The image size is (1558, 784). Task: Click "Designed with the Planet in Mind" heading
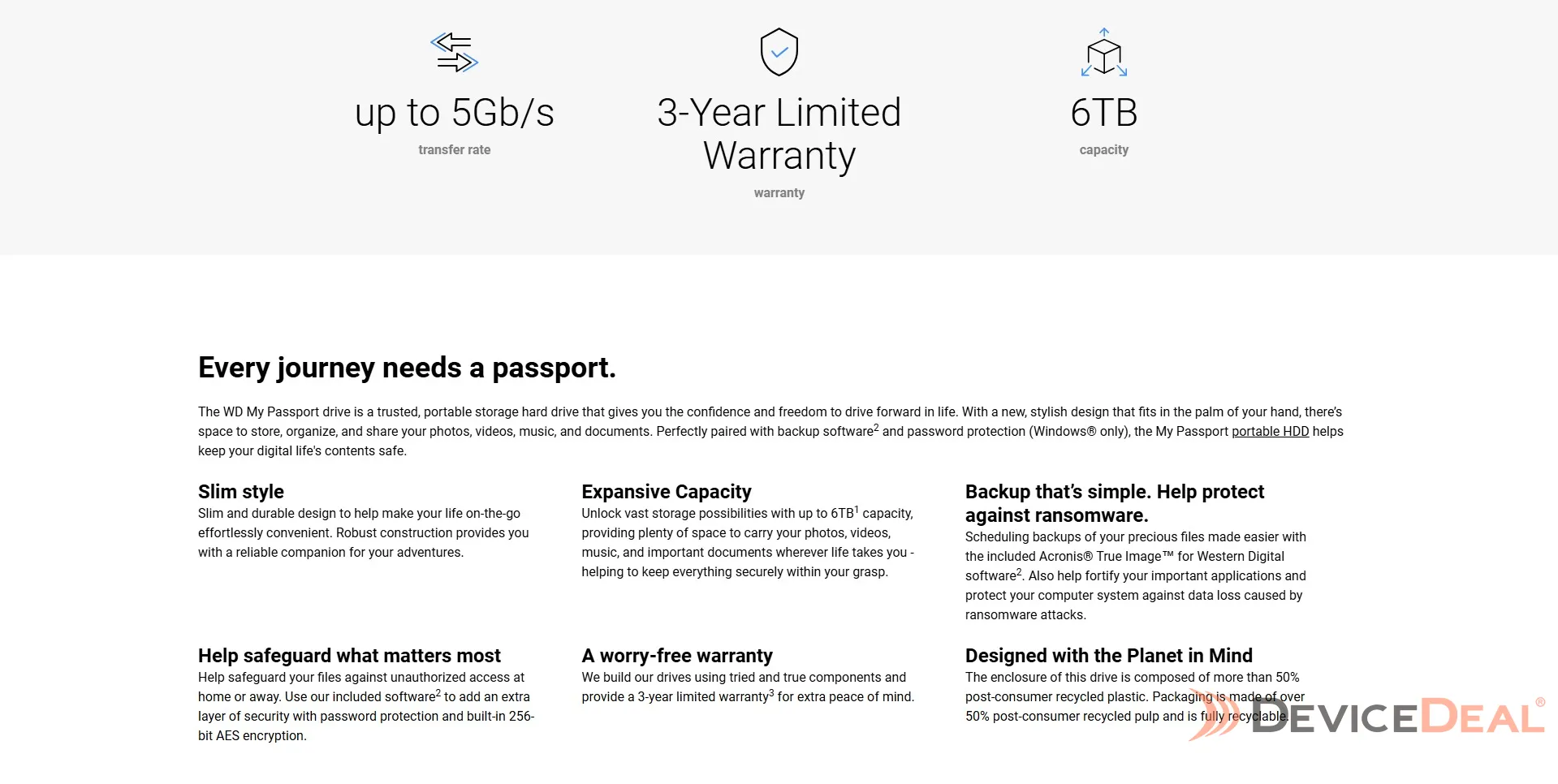[1109, 656]
